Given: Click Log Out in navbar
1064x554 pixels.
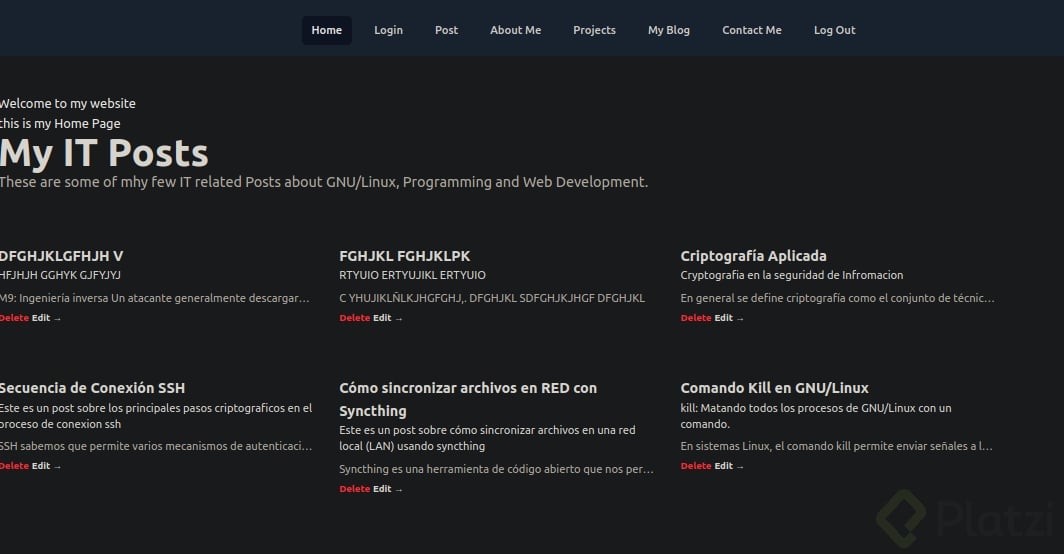Looking at the screenshot, I should pyautogui.click(x=835, y=31).
